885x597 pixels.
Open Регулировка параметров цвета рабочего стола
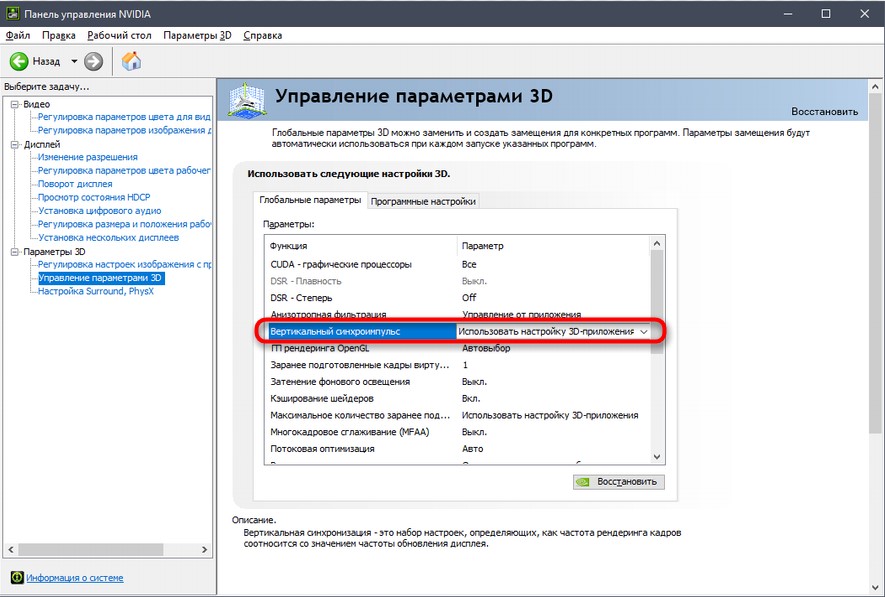[x=124, y=170]
